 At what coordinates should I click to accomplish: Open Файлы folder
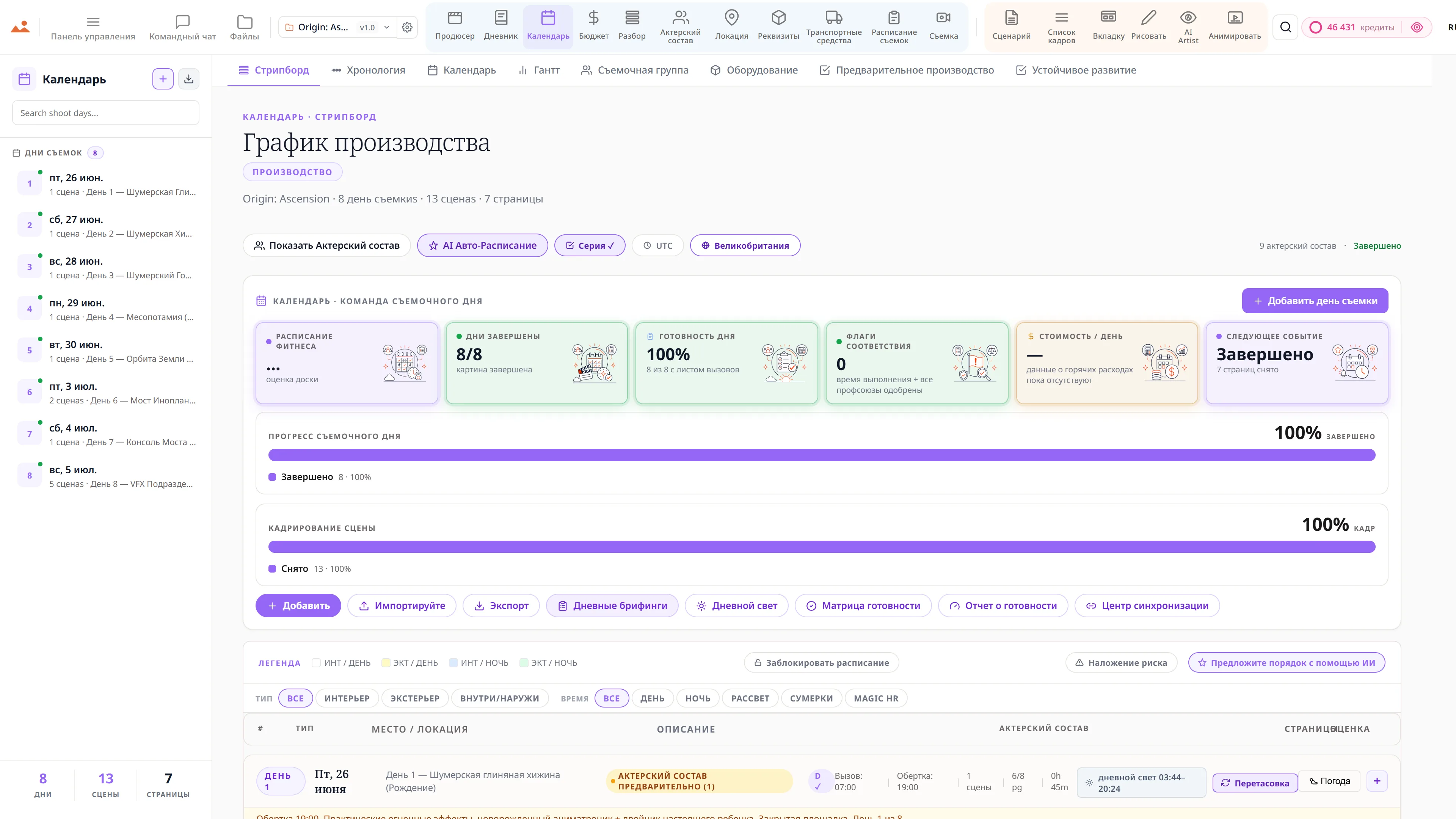[x=244, y=27]
